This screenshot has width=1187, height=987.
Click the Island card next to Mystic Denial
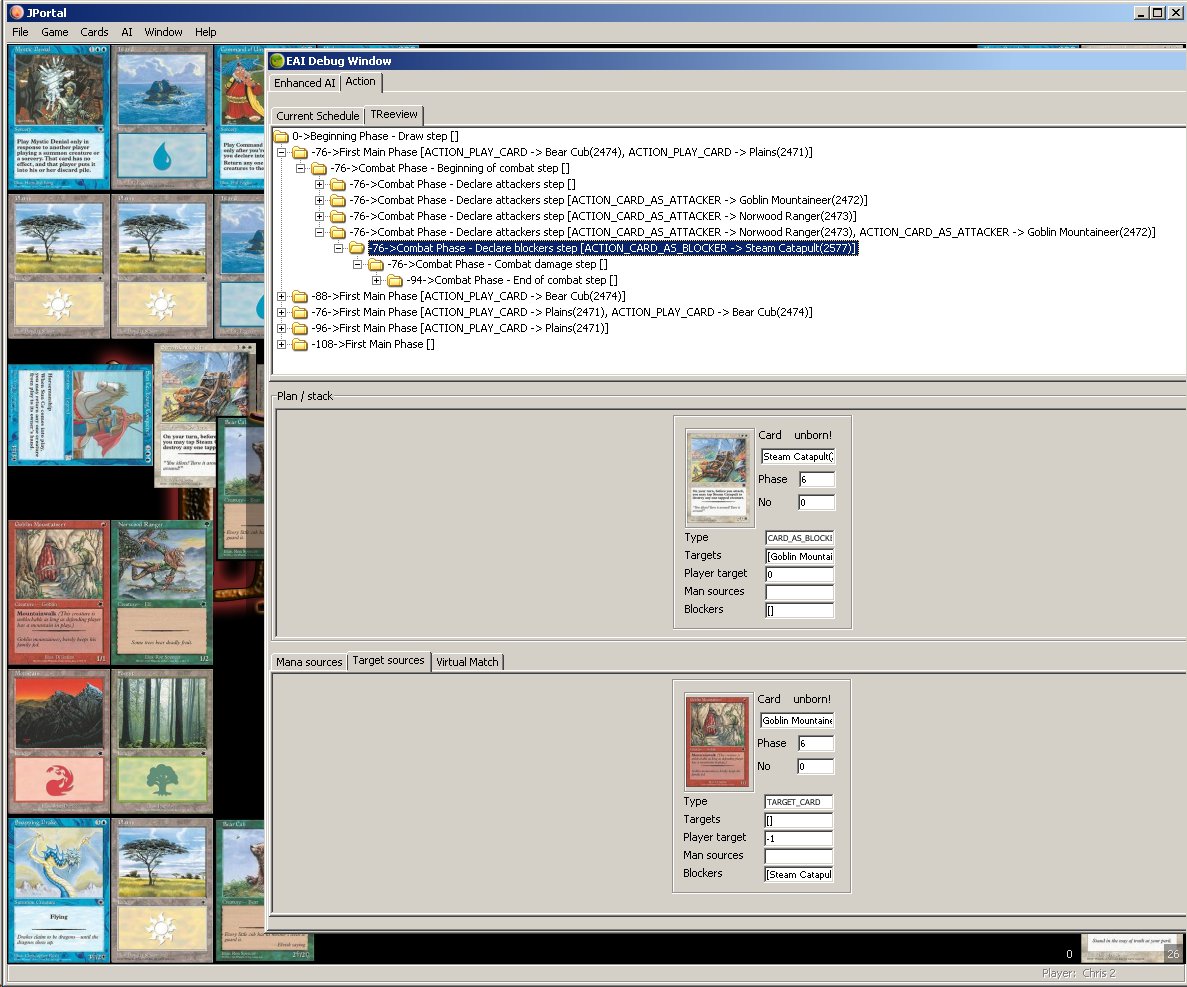click(x=162, y=117)
